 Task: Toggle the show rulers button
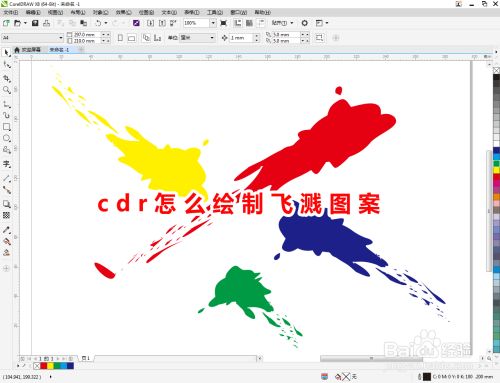(238, 23)
